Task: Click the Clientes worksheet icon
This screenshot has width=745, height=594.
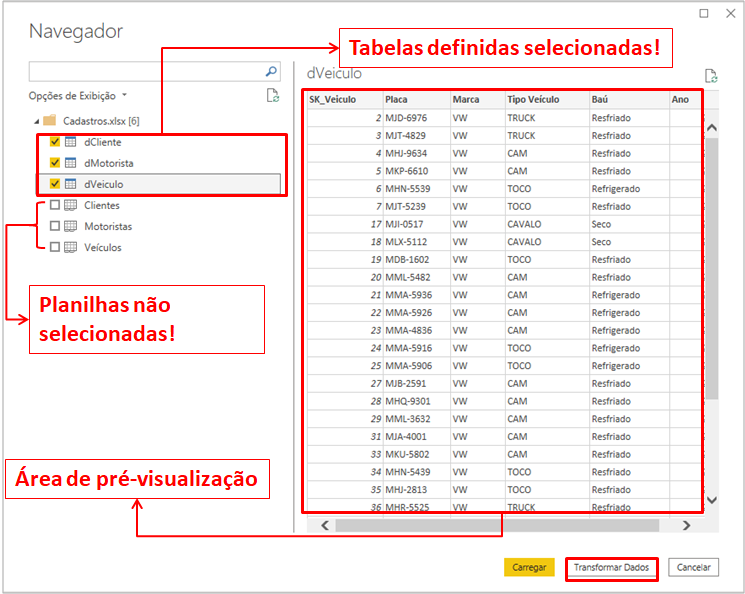Action: [x=70, y=205]
